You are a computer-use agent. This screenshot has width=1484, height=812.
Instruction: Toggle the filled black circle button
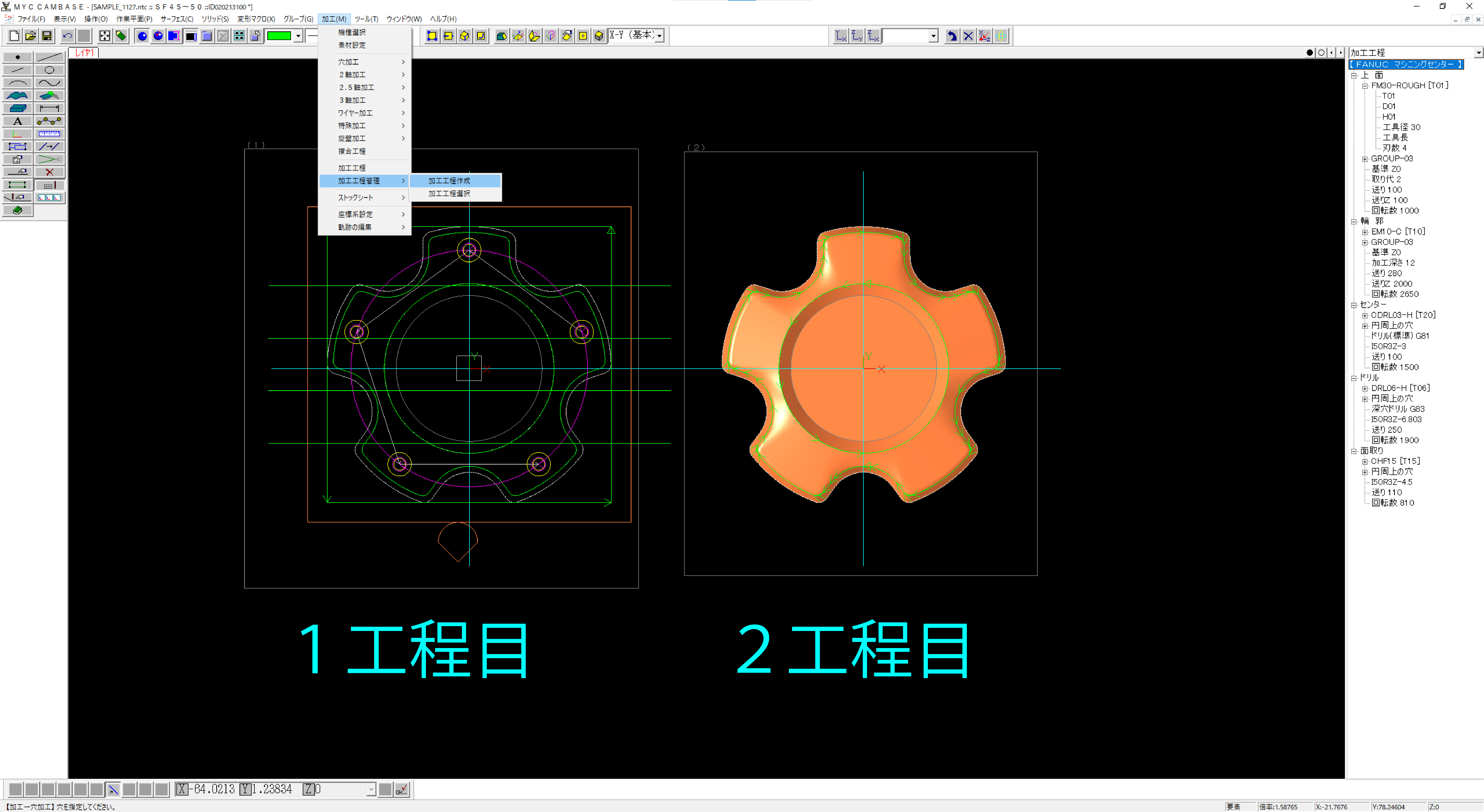tap(1310, 52)
